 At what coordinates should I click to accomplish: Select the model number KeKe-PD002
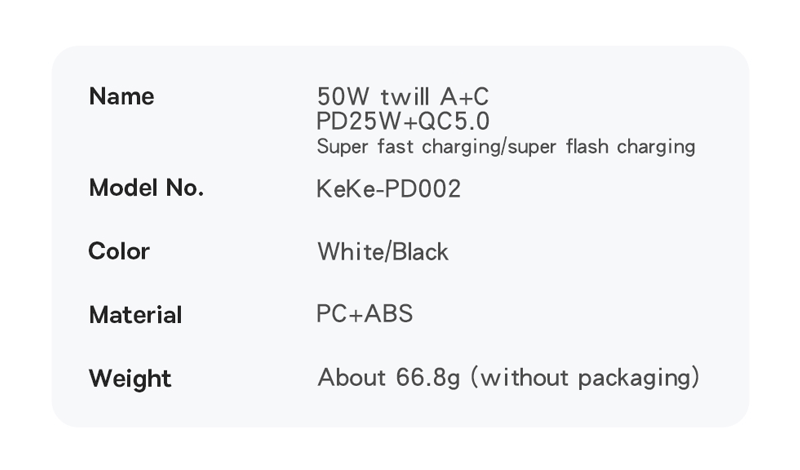pyautogui.click(x=389, y=189)
